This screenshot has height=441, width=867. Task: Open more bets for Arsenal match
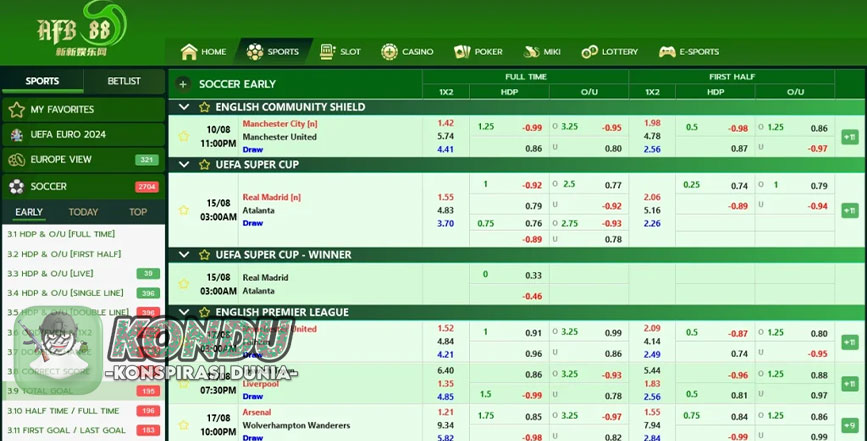pyautogui.click(x=850, y=425)
